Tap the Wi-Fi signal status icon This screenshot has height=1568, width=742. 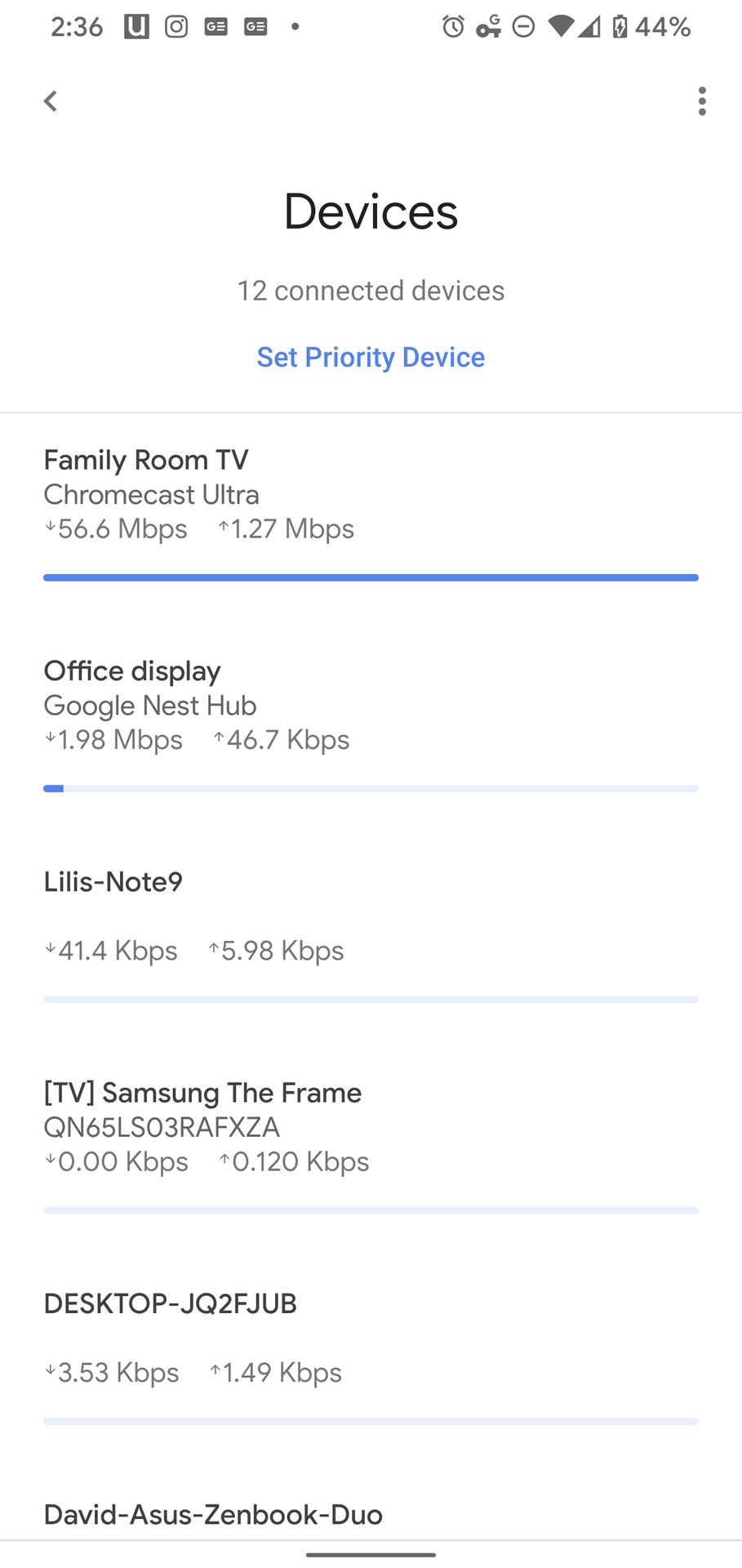pos(561,27)
